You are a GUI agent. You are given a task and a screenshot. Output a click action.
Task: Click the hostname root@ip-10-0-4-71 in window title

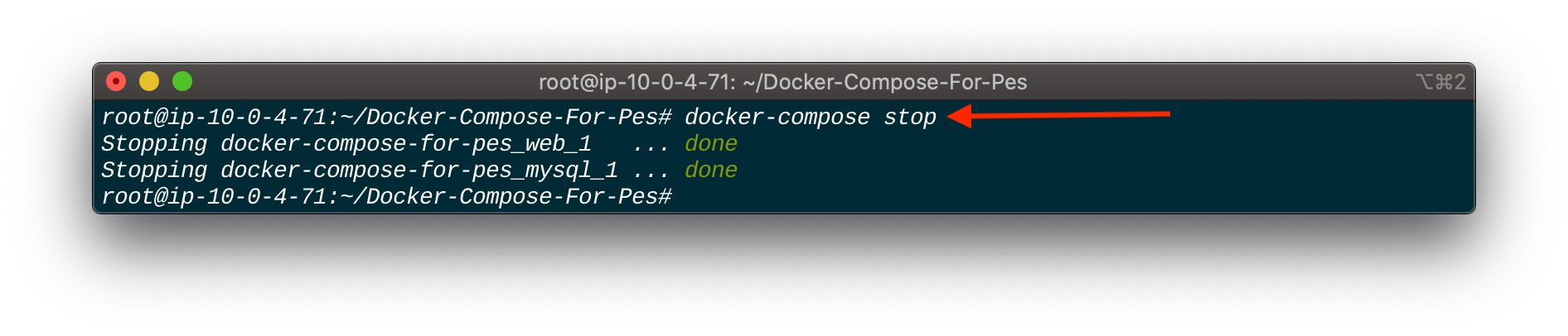click(x=636, y=82)
